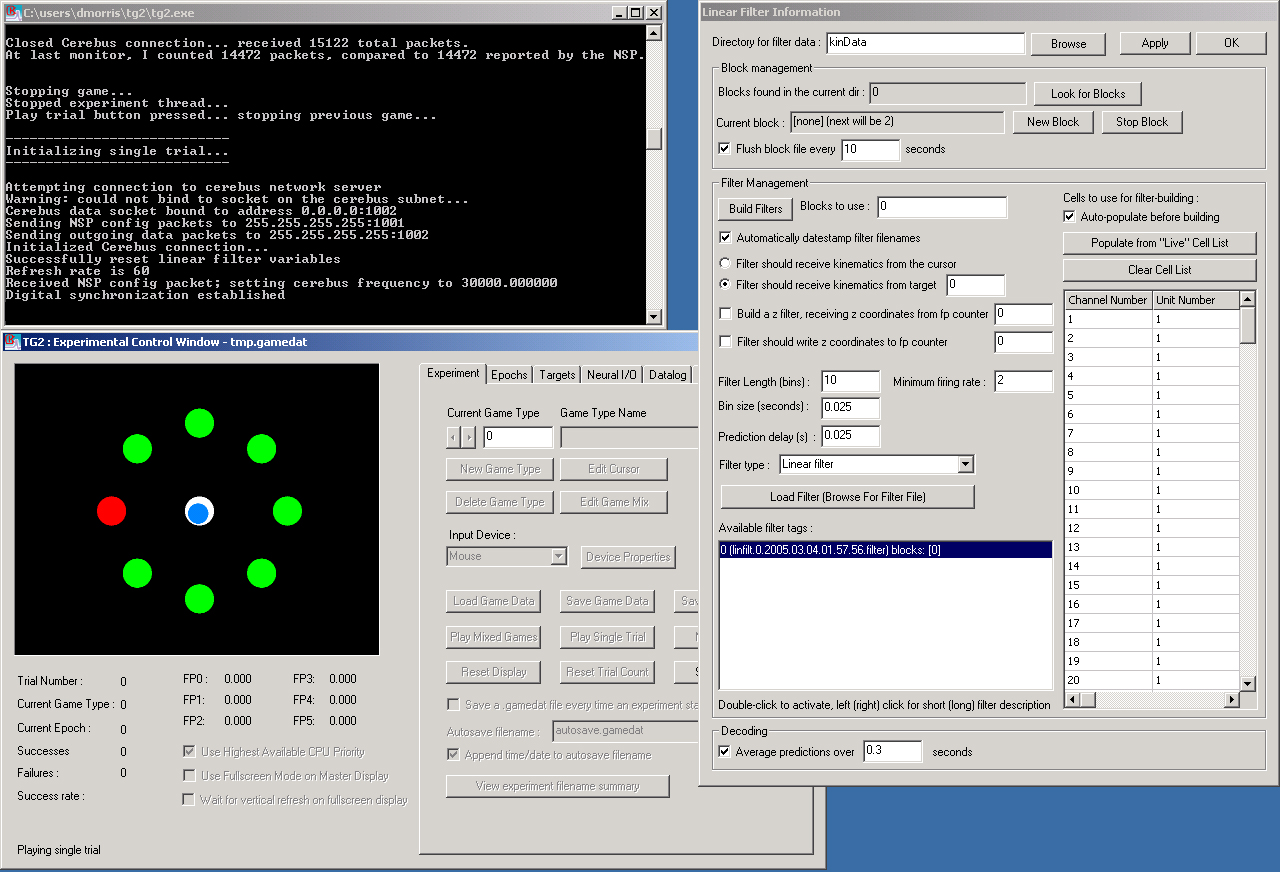1280x872 pixels.
Task: Toggle Use Fullscreen Mode on Master Display
Action: coord(189,776)
